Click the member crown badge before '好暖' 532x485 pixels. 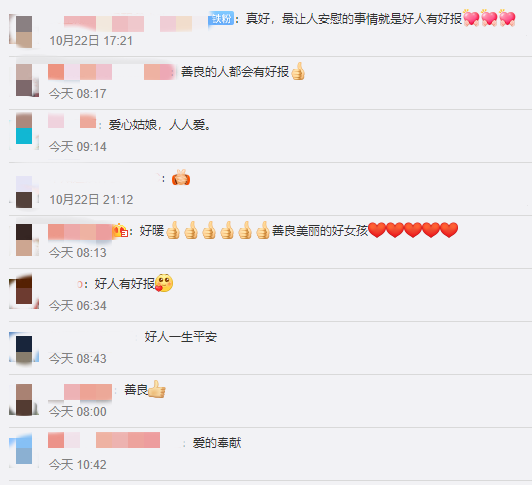click(121, 231)
